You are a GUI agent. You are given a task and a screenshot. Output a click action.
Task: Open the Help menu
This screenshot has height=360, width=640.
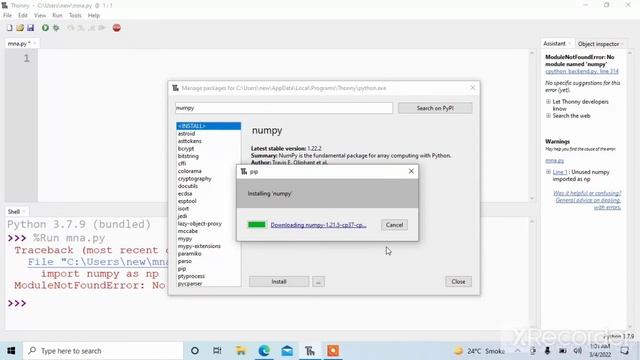pos(94,16)
